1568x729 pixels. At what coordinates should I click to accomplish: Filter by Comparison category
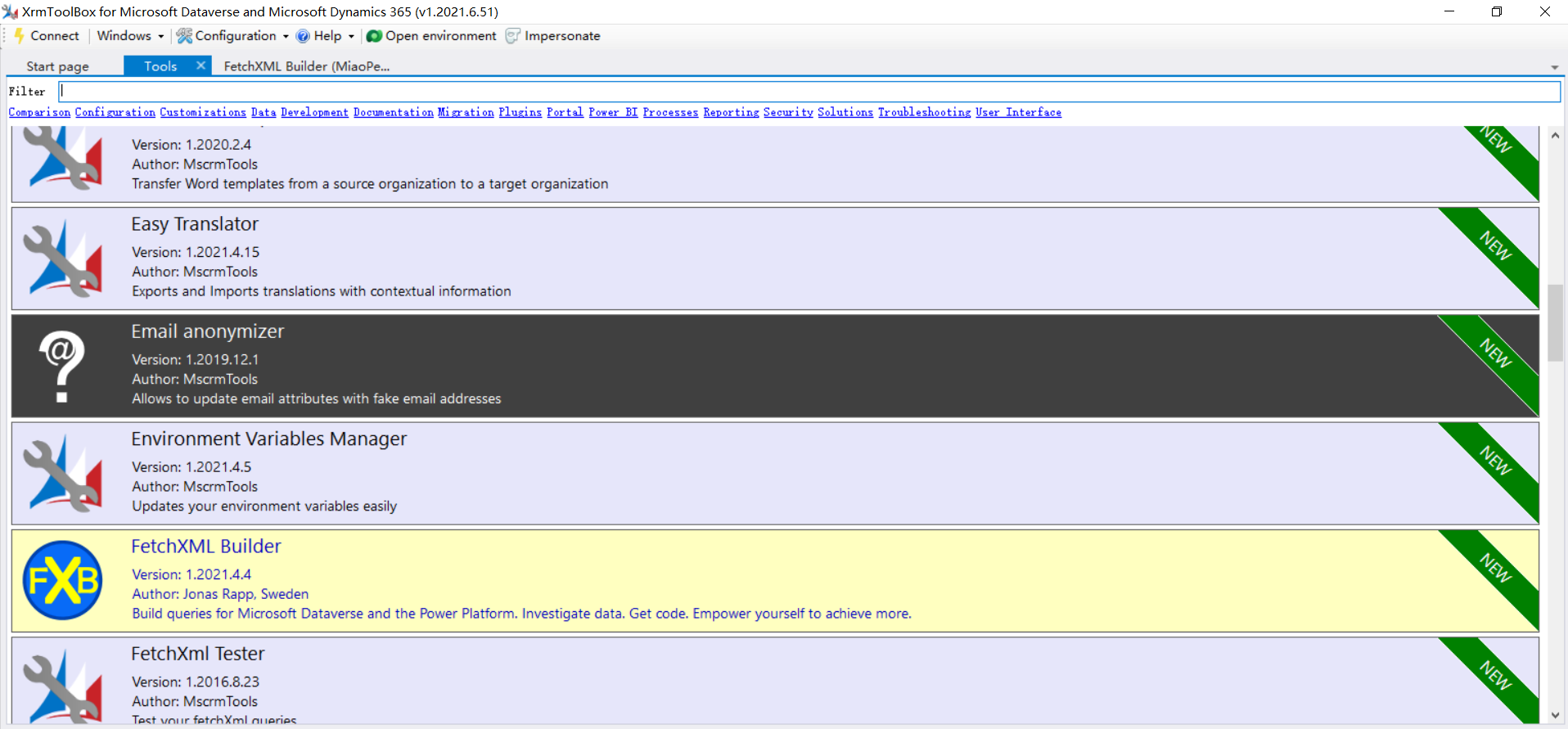tap(39, 112)
